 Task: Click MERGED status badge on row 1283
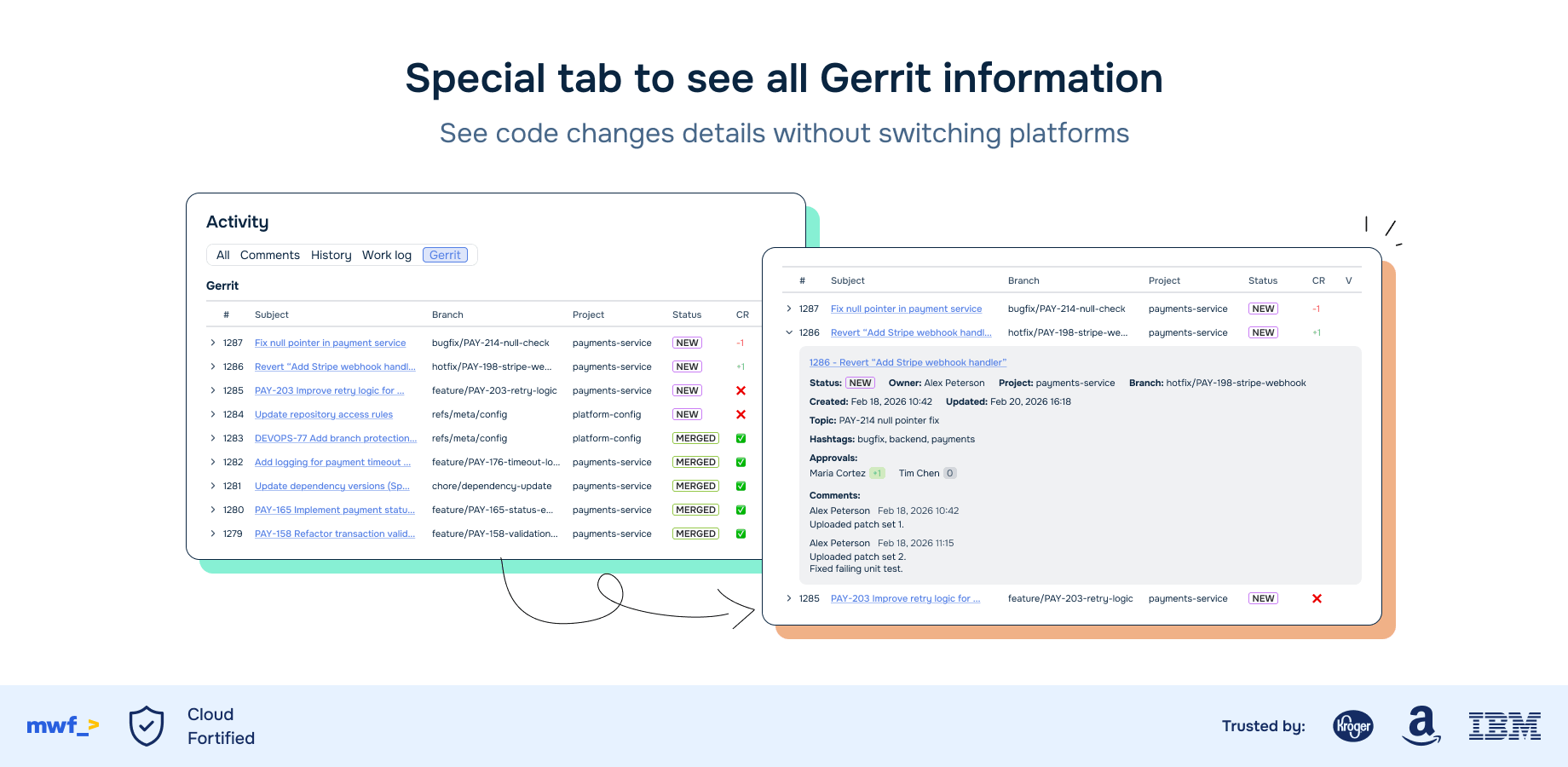click(695, 438)
